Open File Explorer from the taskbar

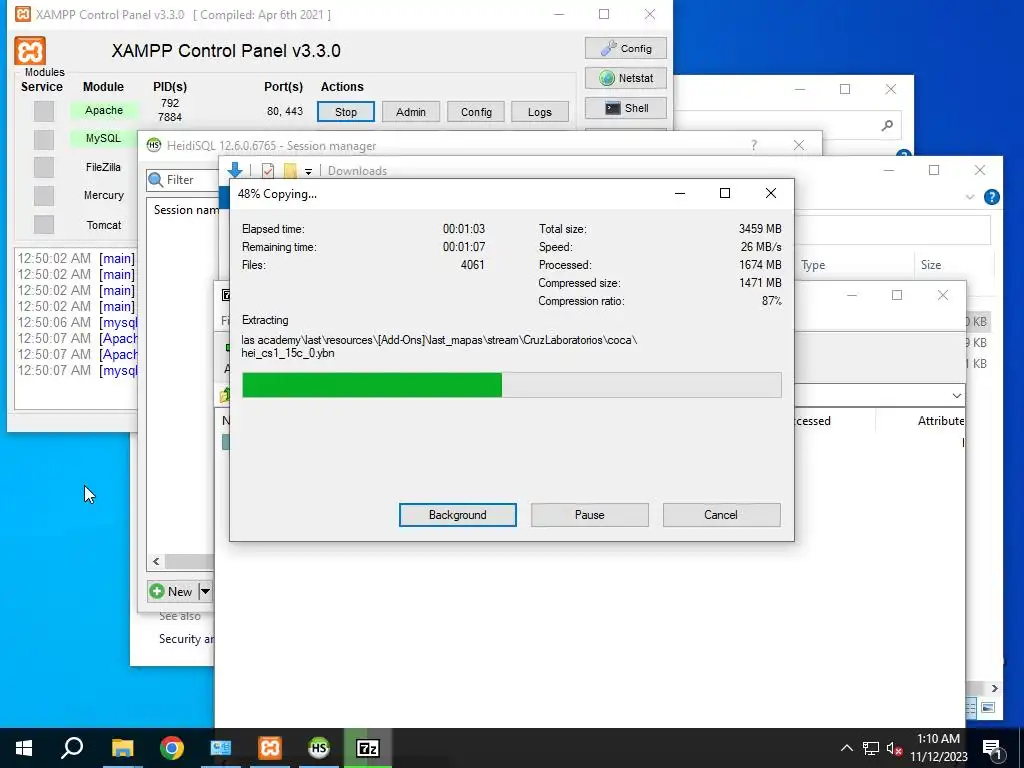(122, 748)
